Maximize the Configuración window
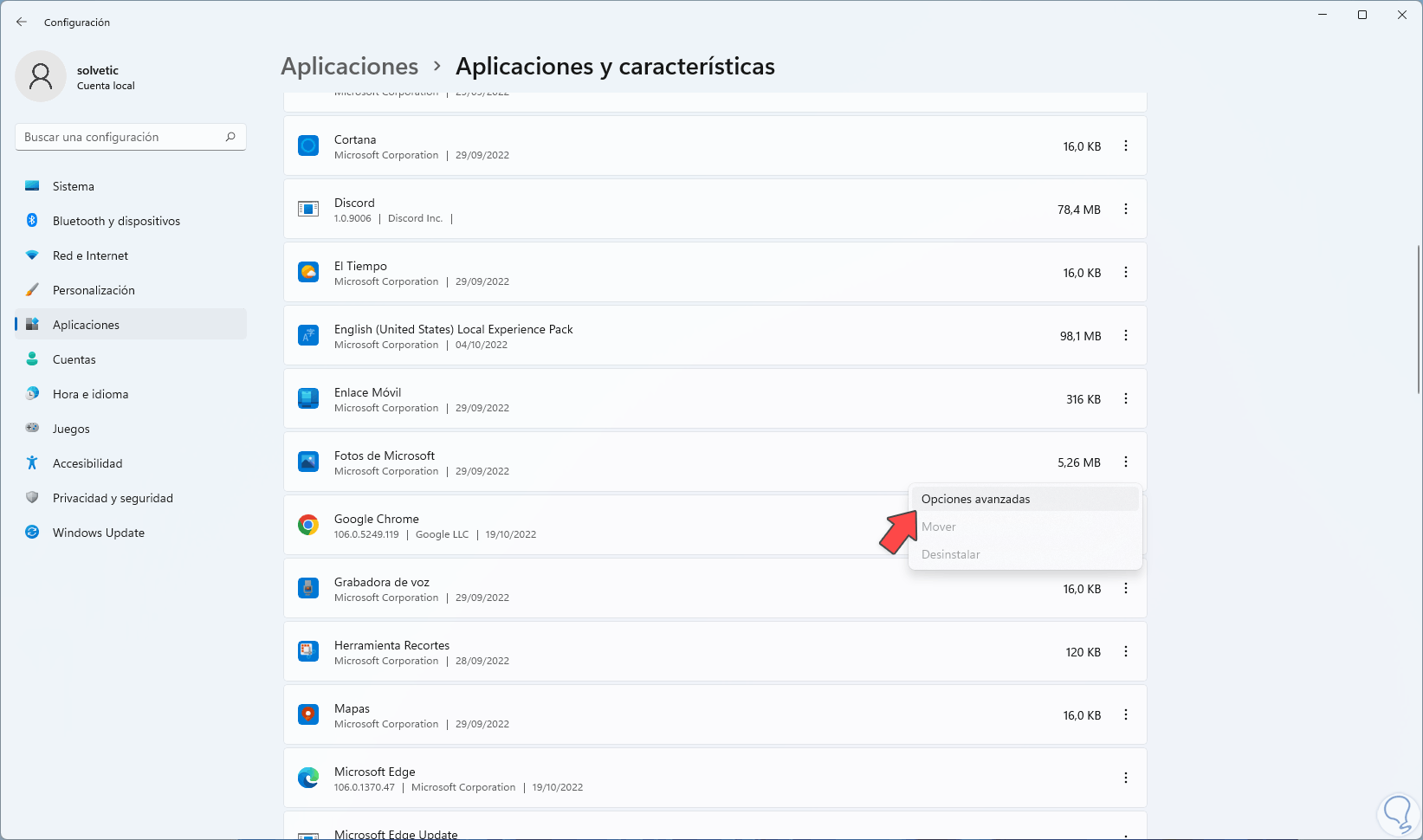 pos(1362,15)
